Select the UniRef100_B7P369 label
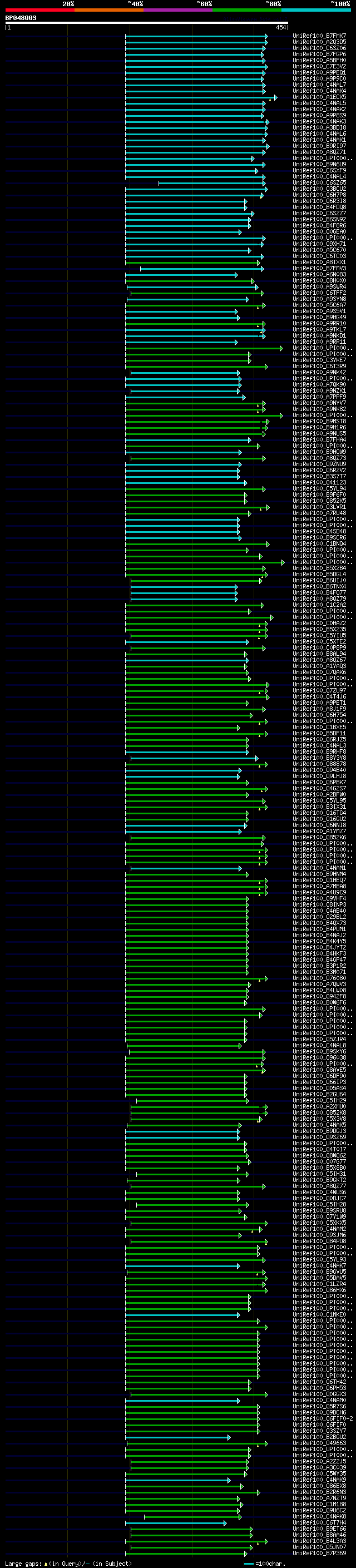This screenshot has height=1568, width=356. 319,1554
